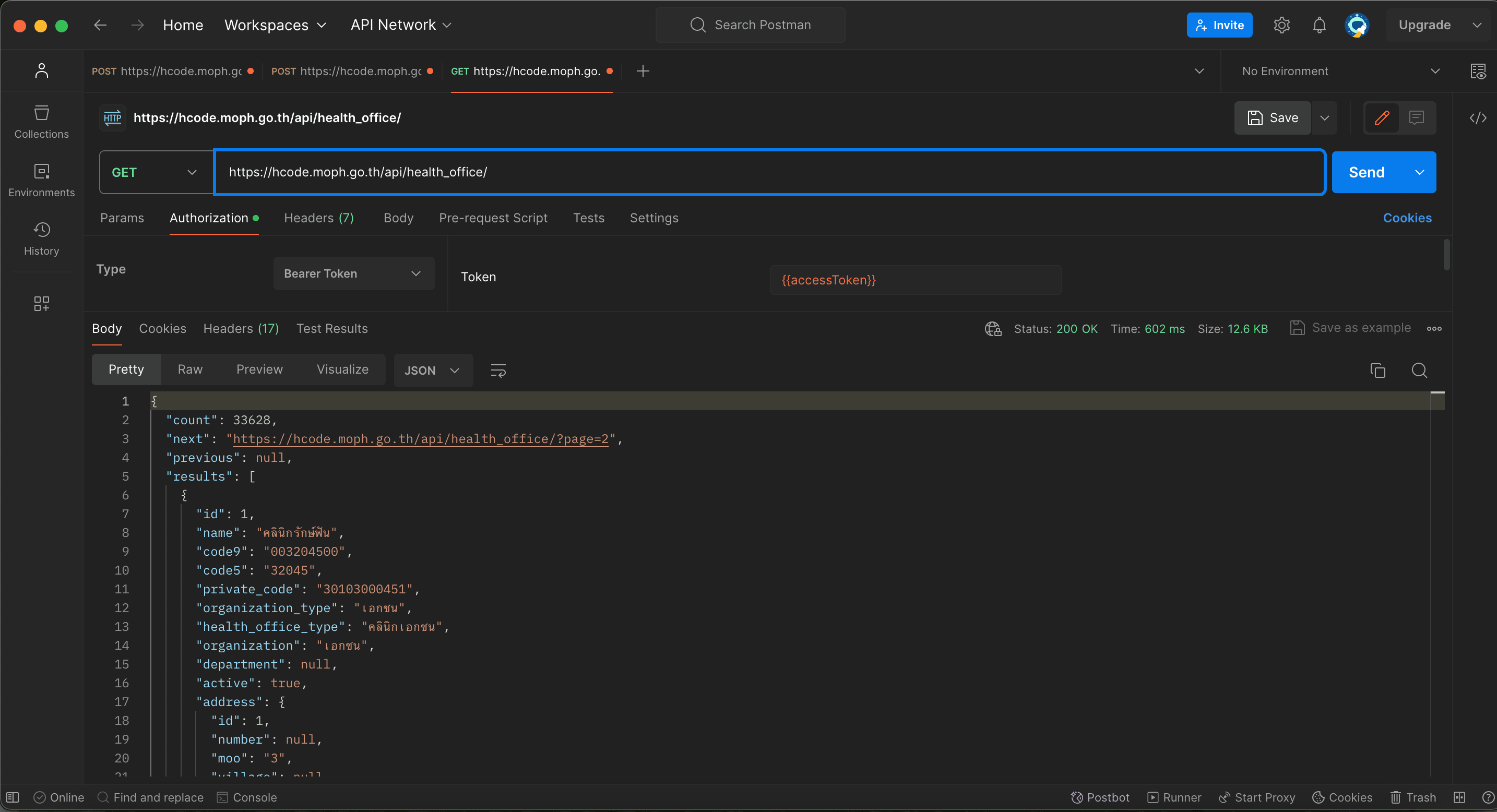Open notifications bell icon
The width and height of the screenshot is (1497, 812).
pyautogui.click(x=1318, y=25)
